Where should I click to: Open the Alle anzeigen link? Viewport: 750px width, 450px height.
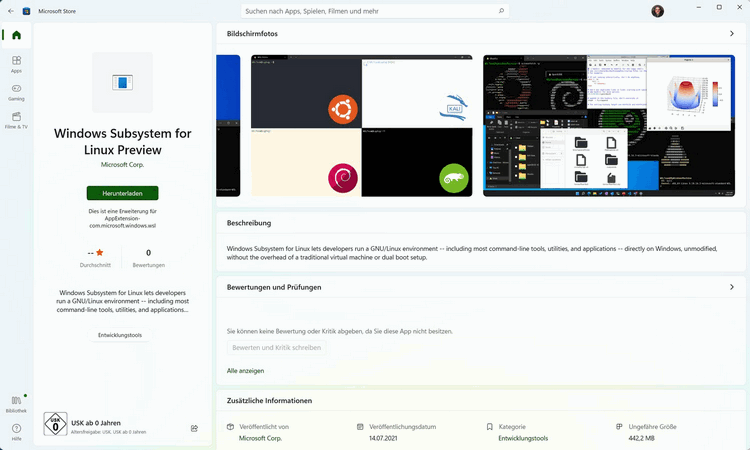pyautogui.click(x=245, y=371)
